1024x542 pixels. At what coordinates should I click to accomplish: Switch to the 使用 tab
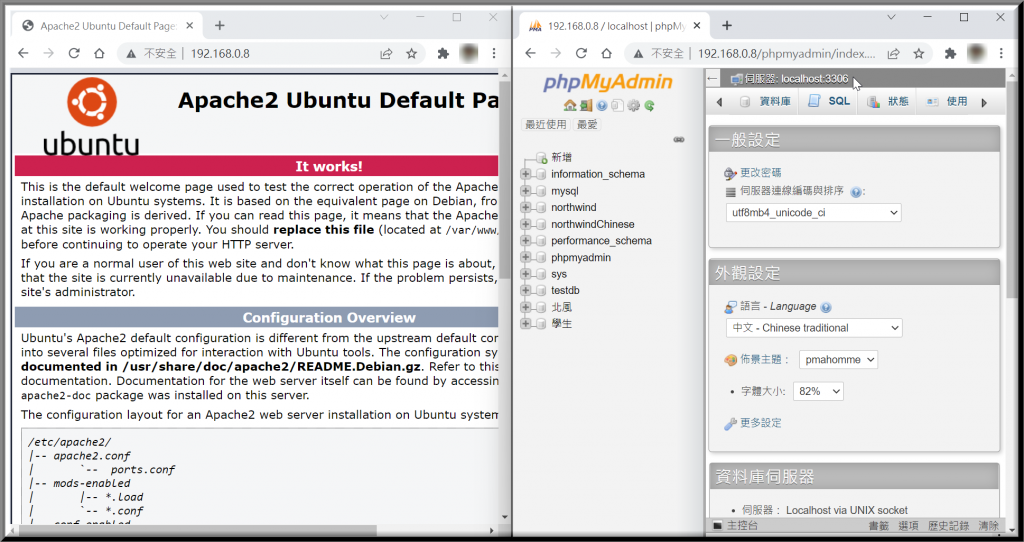pos(947,101)
